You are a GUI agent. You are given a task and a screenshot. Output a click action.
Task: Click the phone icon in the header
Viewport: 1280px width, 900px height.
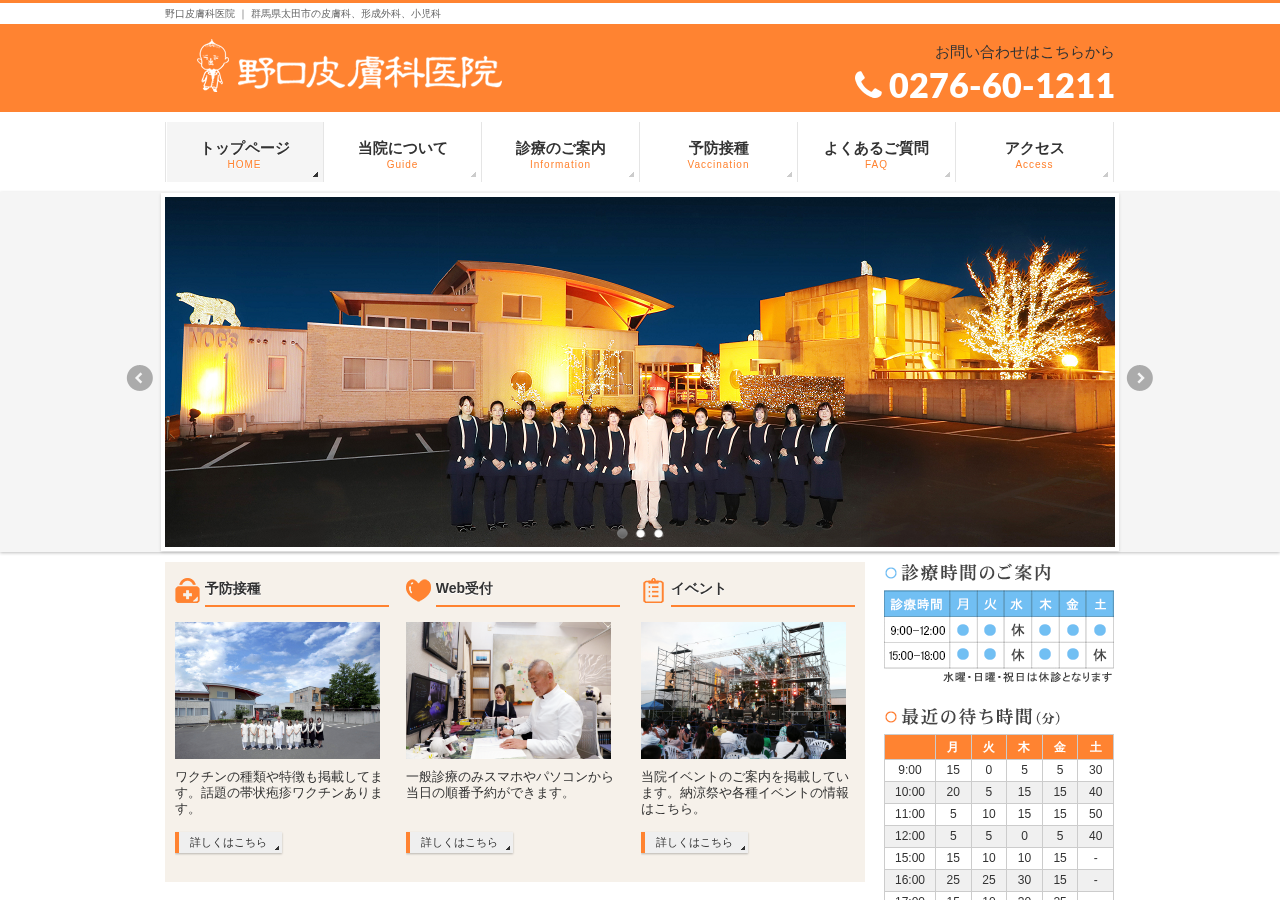click(x=868, y=85)
